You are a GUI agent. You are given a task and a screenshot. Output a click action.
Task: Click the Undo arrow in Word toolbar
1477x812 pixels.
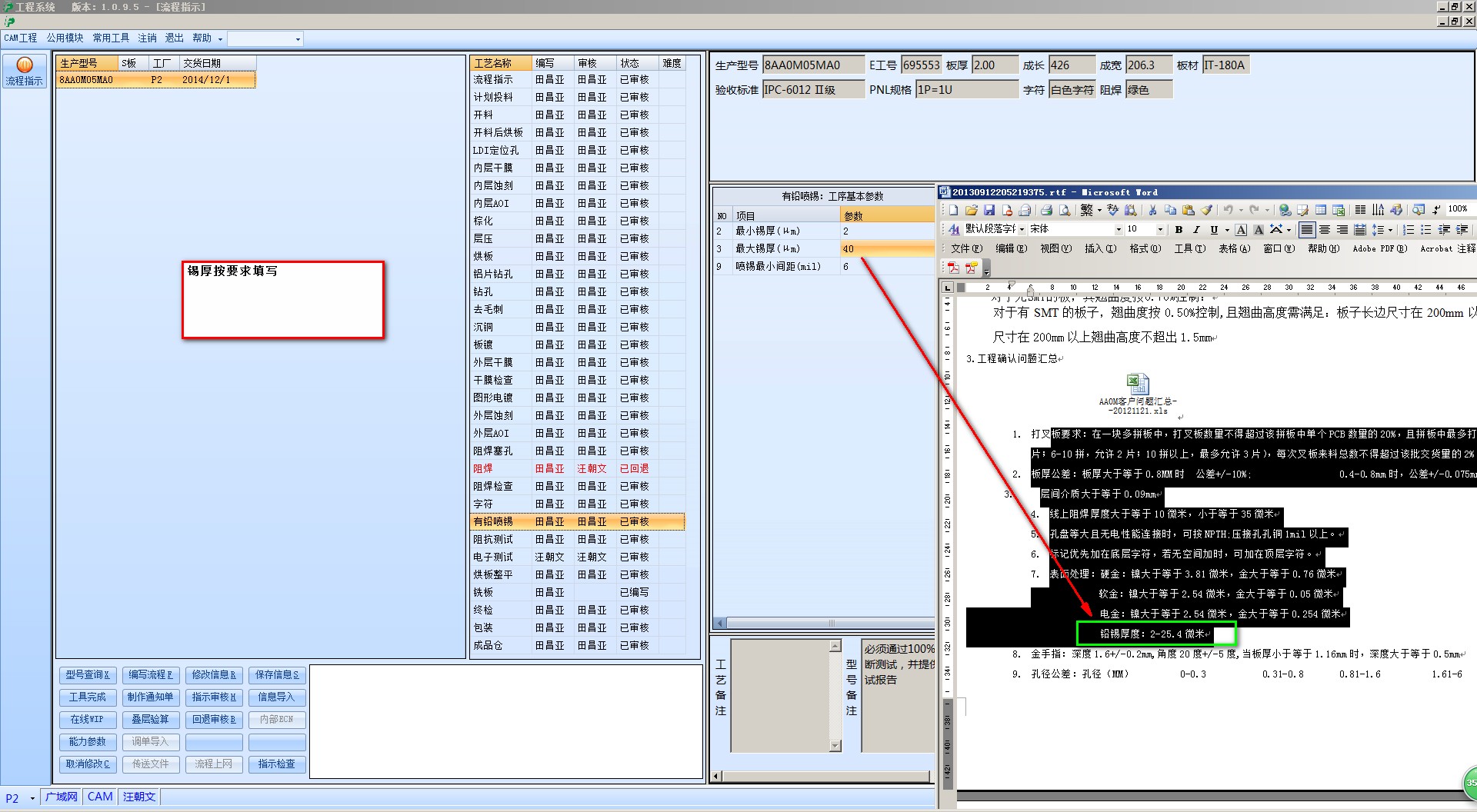(1229, 210)
